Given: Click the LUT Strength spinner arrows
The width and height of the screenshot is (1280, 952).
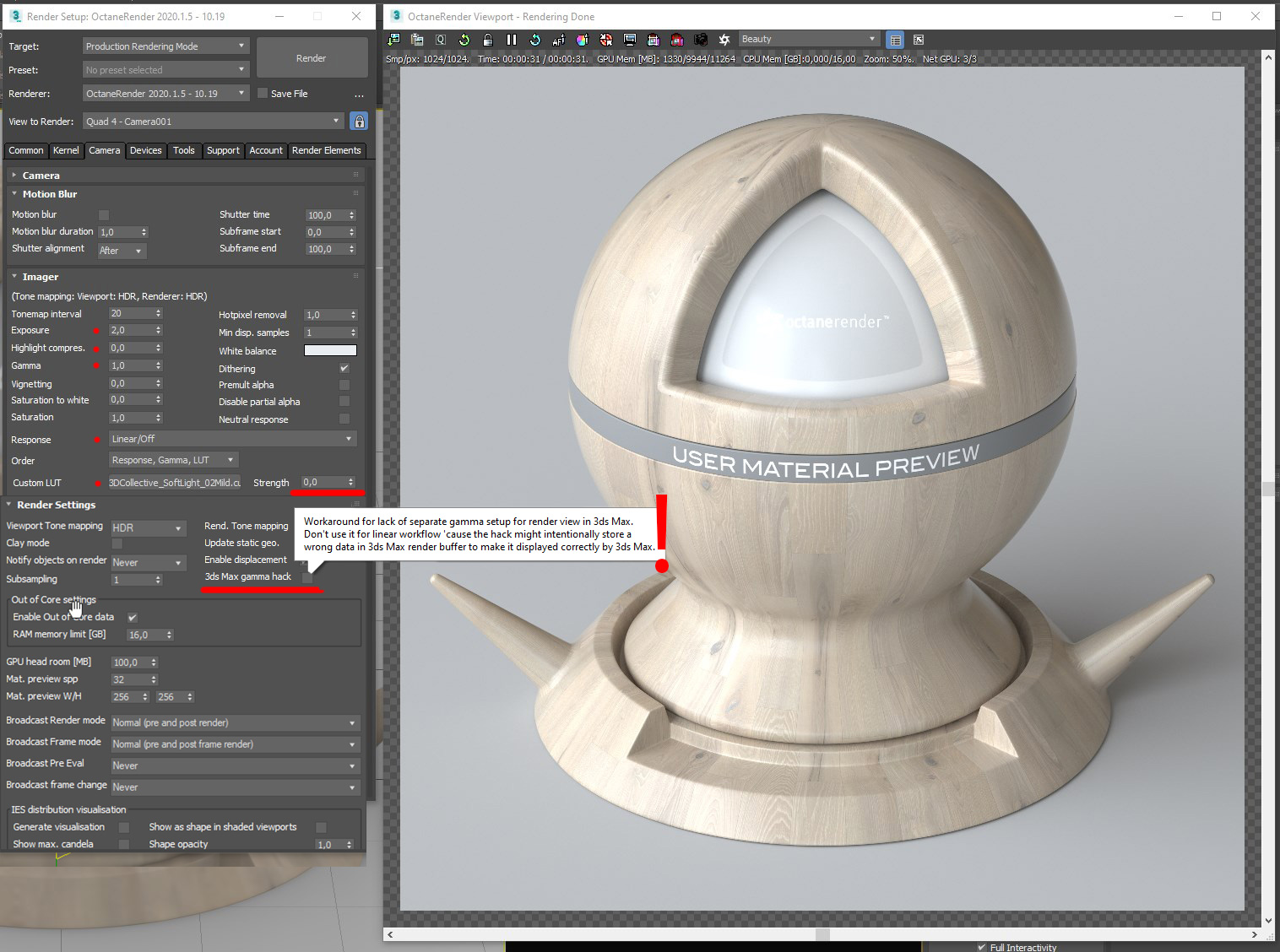Looking at the screenshot, I should pos(351,483).
